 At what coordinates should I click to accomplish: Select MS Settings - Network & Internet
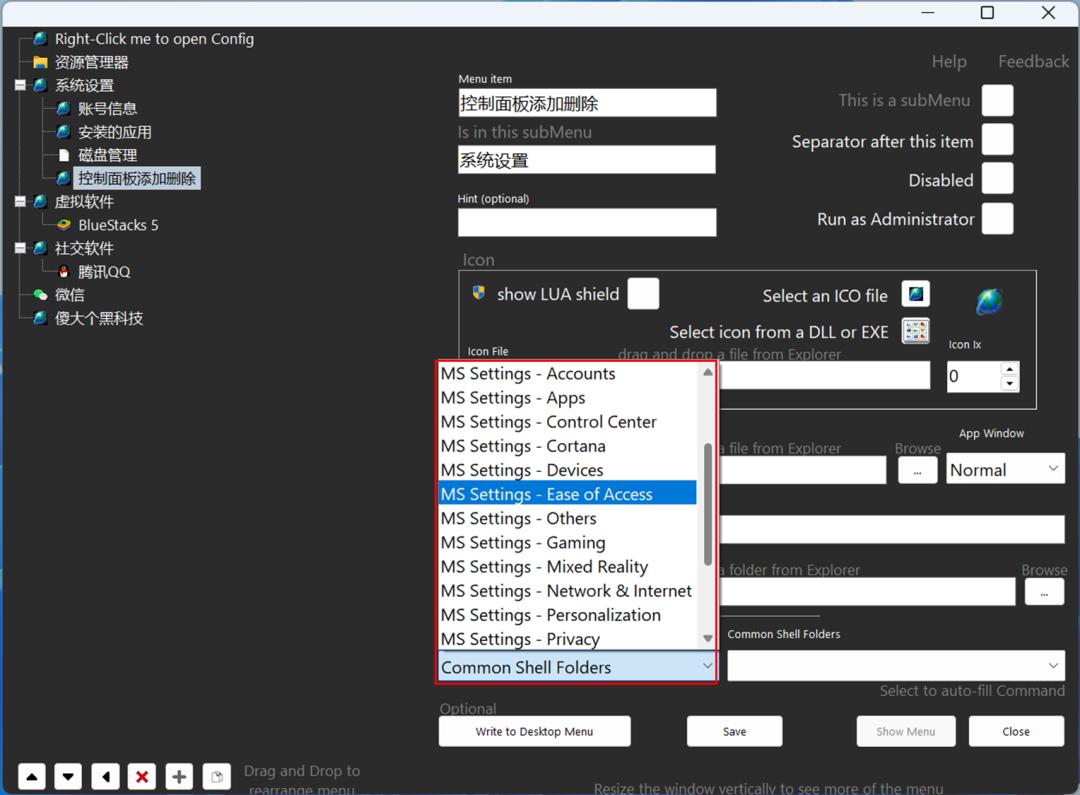(566, 591)
